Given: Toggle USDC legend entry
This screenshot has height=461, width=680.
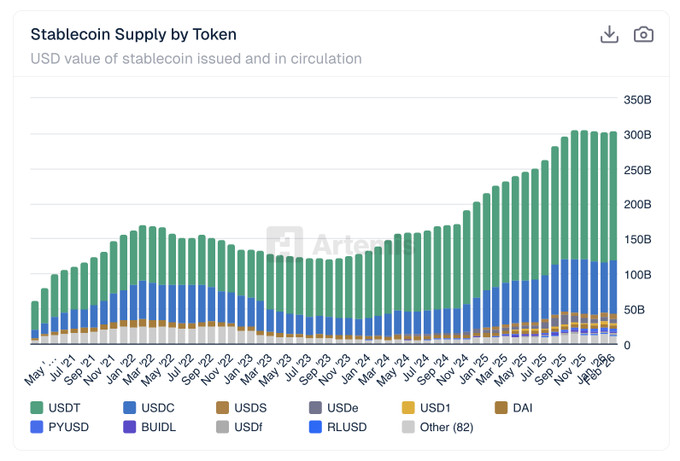Looking at the screenshot, I should tap(130, 407).
